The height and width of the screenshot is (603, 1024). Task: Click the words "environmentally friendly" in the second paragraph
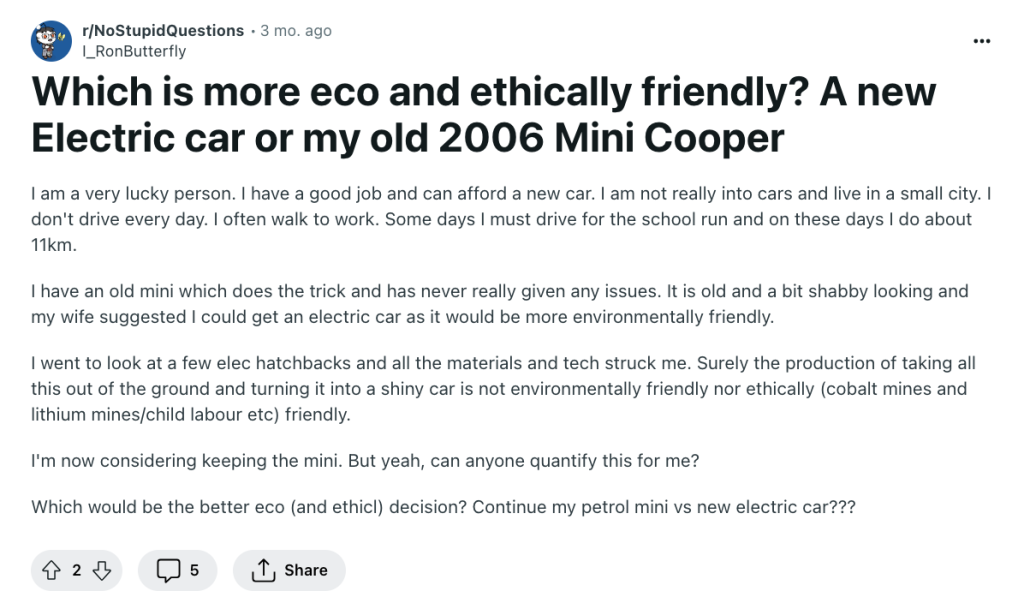pyautogui.click(x=639, y=317)
